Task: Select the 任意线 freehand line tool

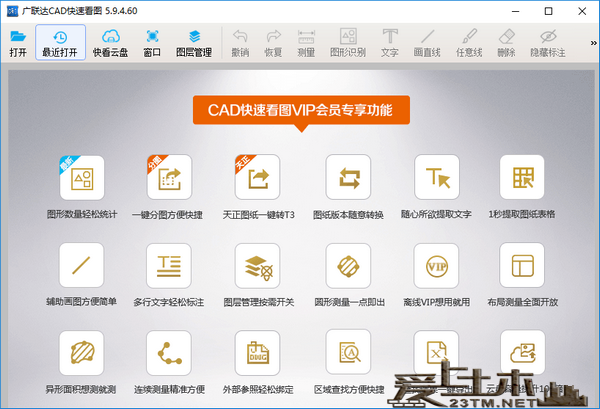Action: (469, 42)
